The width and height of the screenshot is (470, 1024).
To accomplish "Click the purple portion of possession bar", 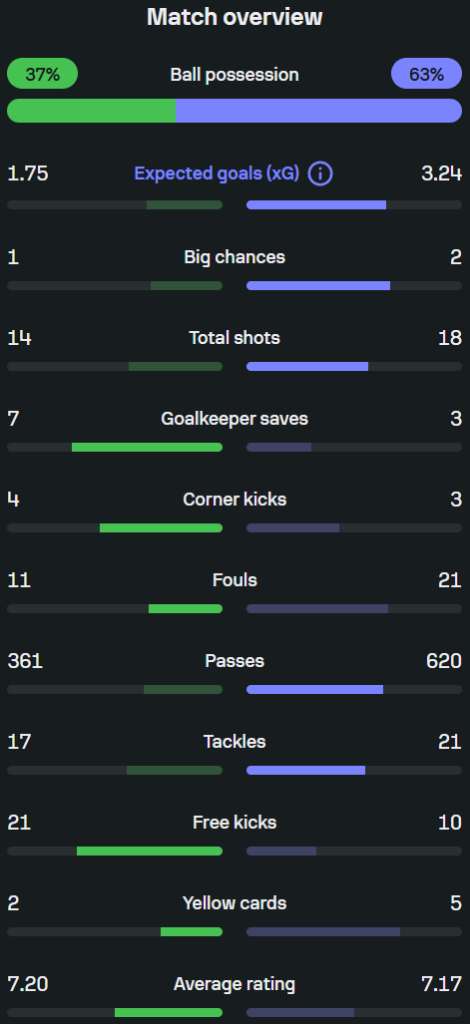I will click(319, 111).
